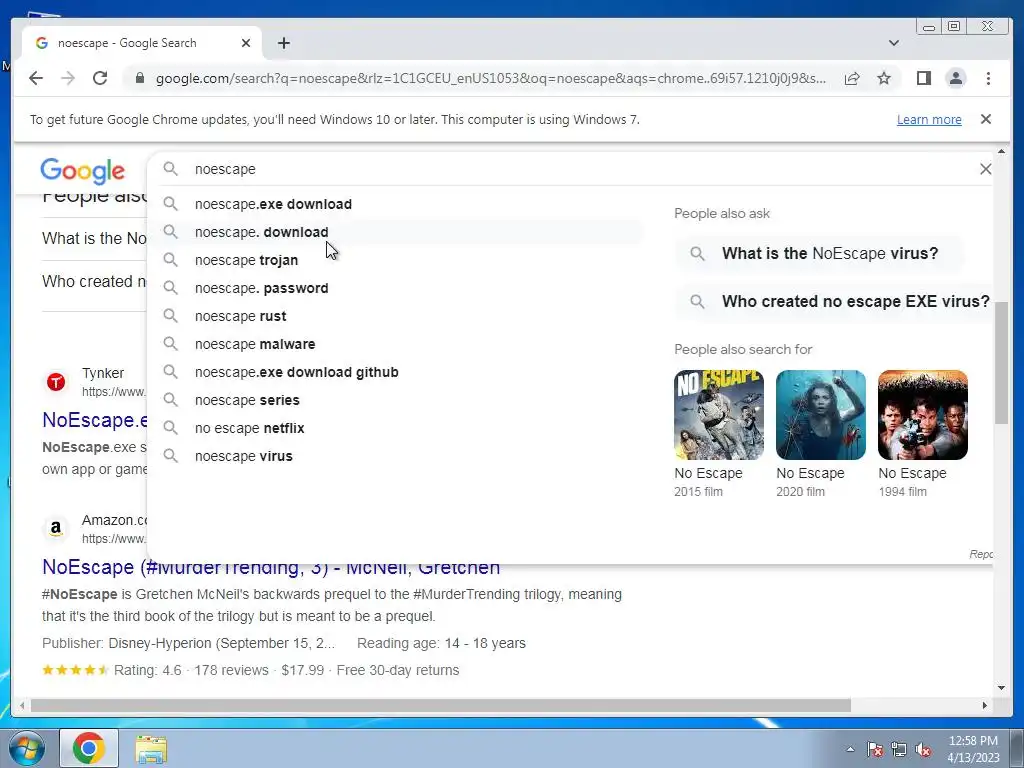The image size is (1024, 768).
Task: Click the vertical scrollbar thumb of the page
Action: [x=1002, y=363]
